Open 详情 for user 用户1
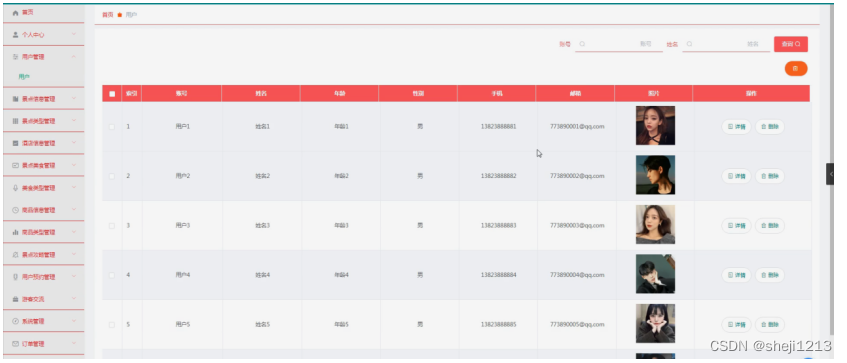 (x=736, y=127)
